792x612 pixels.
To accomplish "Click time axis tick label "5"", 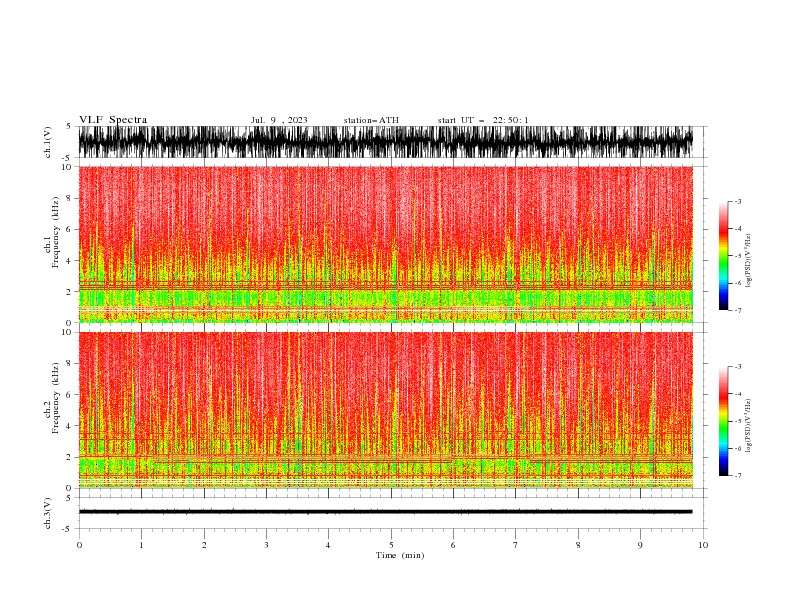I will [x=391, y=545].
